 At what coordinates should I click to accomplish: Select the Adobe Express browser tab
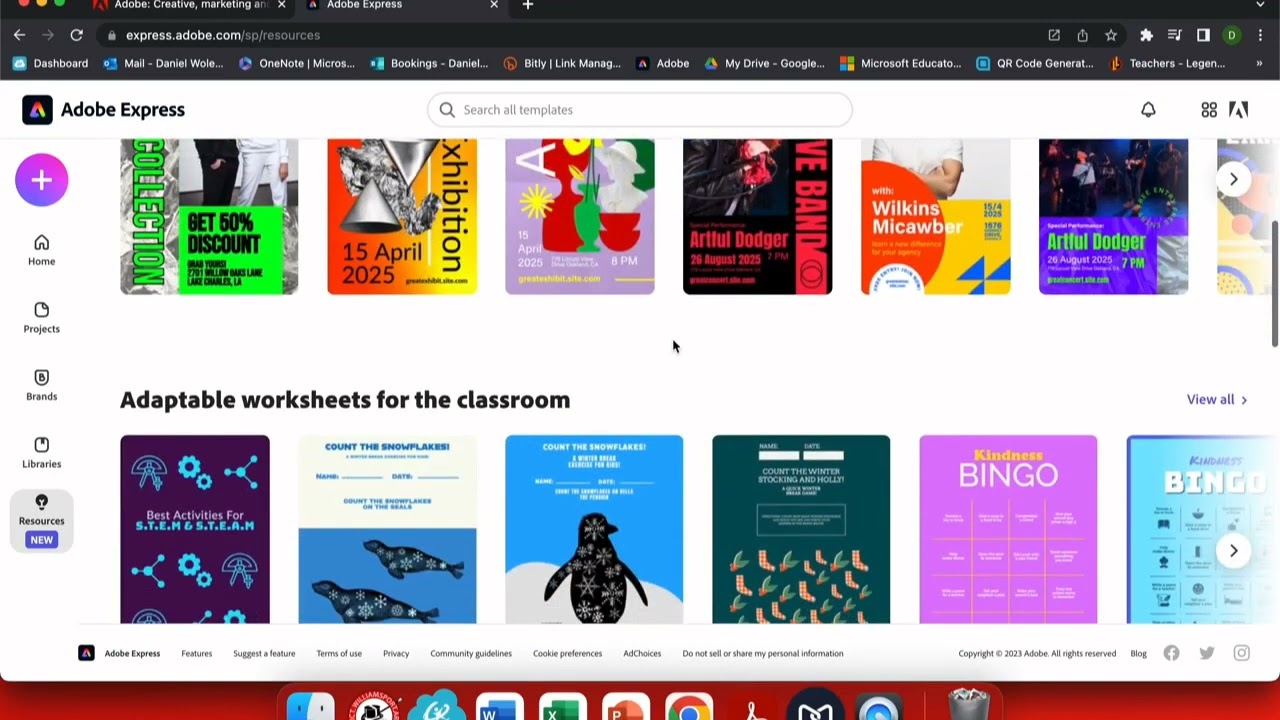click(x=402, y=6)
